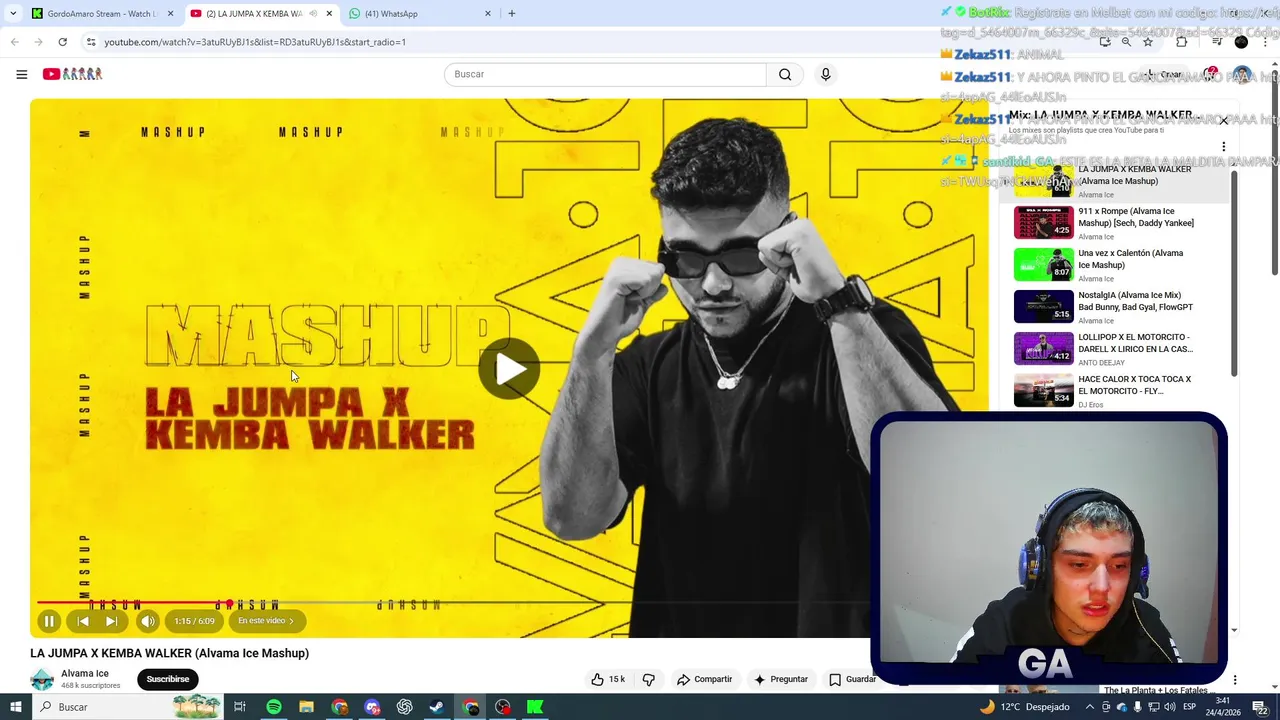This screenshot has width=1280, height=720.
Task: Save video with Guardar button
Action: click(x=853, y=679)
